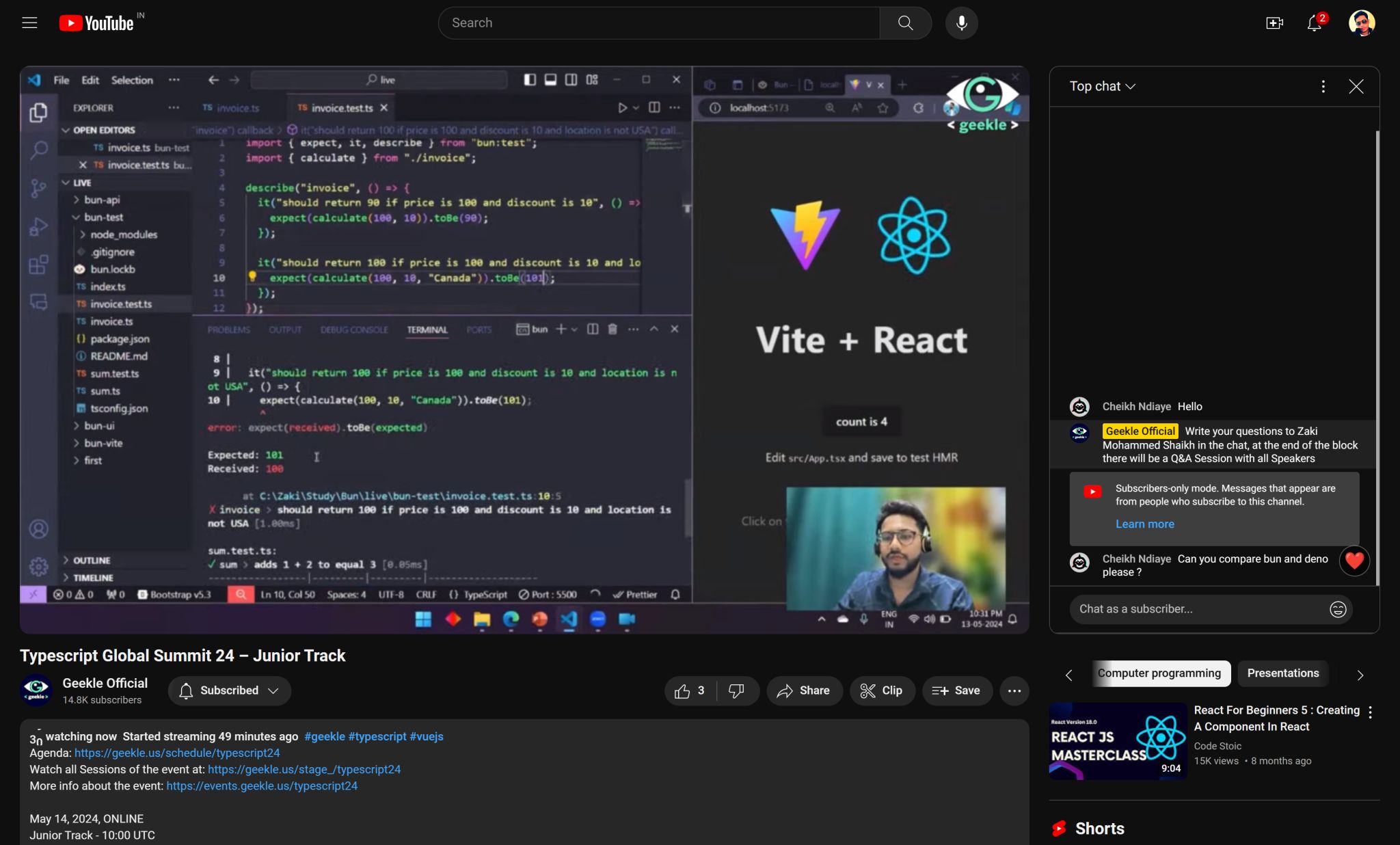Viewport: 1400px width, 845px height.
Task: Click the Learn more link about subscribers-only mode
Action: coord(1143,524)
